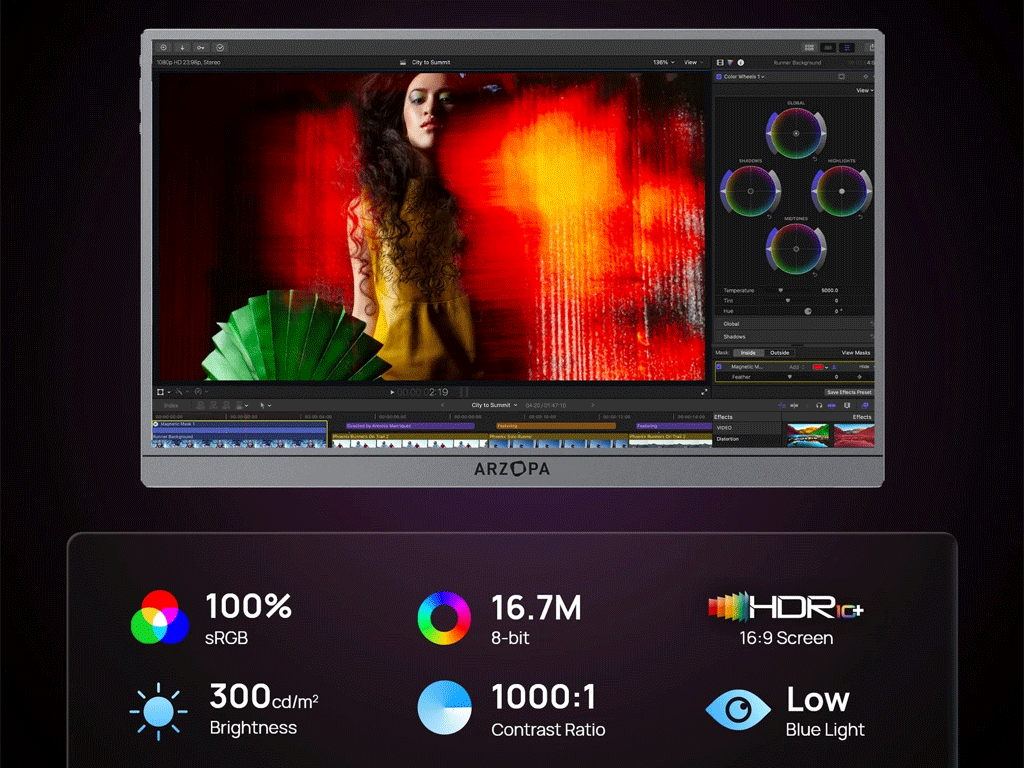This screenshot has height=768, width=1024.
Task: Click the View Masks button
Action: 856,353
